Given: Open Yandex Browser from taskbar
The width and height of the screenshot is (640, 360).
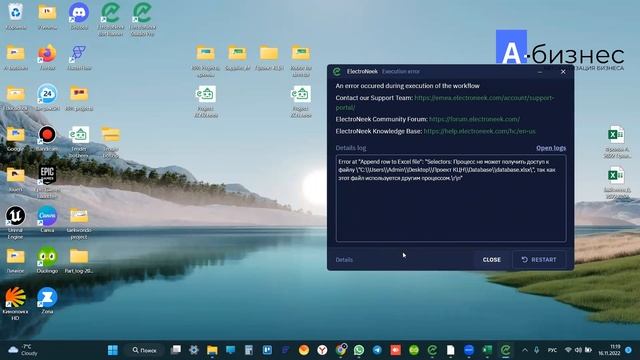Looking at the screenshot, I should point(322,350).
